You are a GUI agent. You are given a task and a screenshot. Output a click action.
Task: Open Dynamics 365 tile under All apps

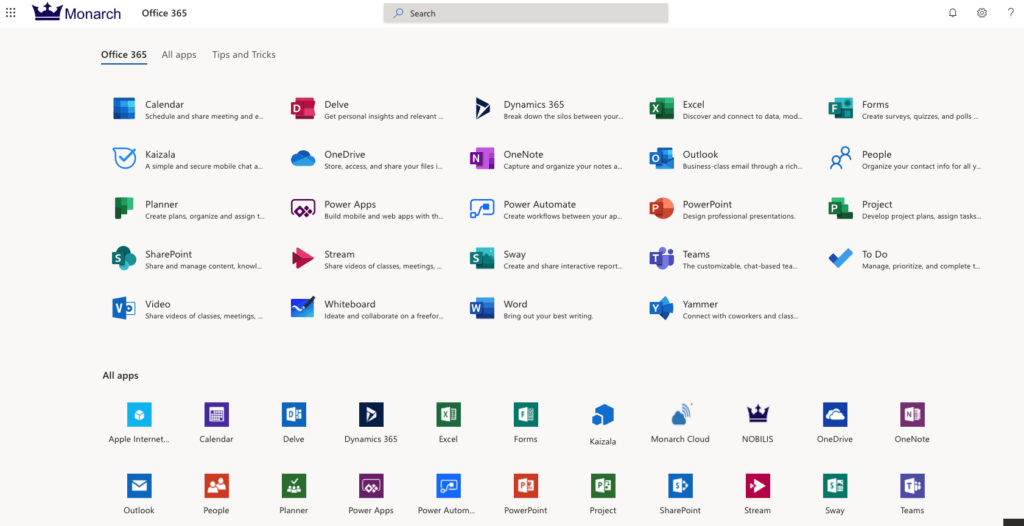click(x=371, y=422)
